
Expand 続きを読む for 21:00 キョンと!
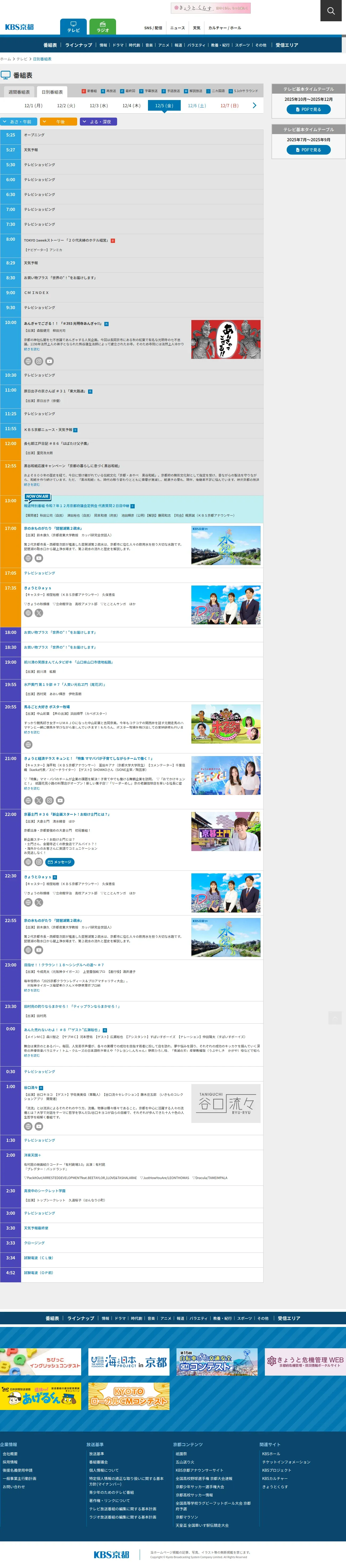(32, 788)
